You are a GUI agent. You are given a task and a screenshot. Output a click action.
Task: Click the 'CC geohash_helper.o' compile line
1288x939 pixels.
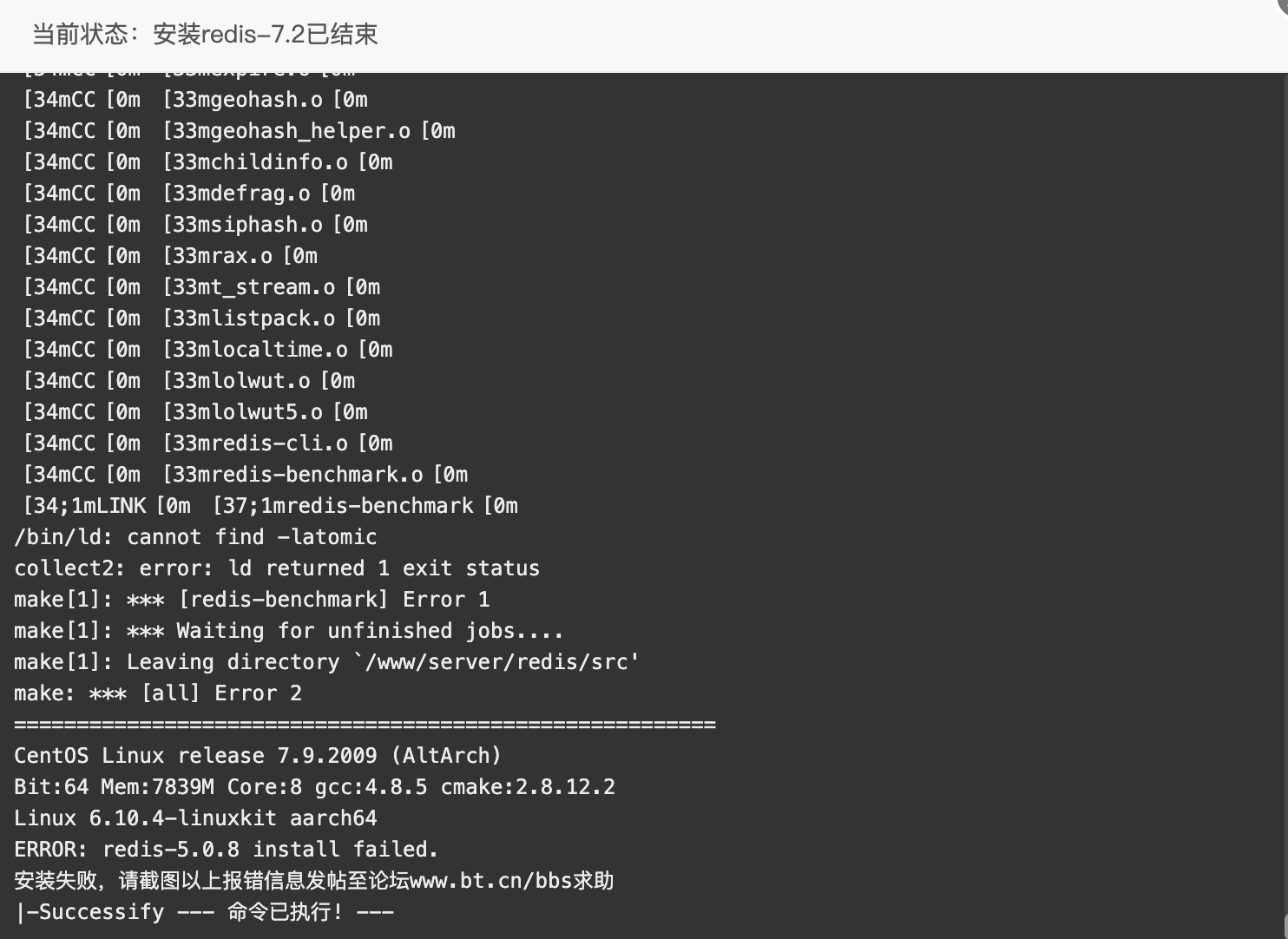239,131
